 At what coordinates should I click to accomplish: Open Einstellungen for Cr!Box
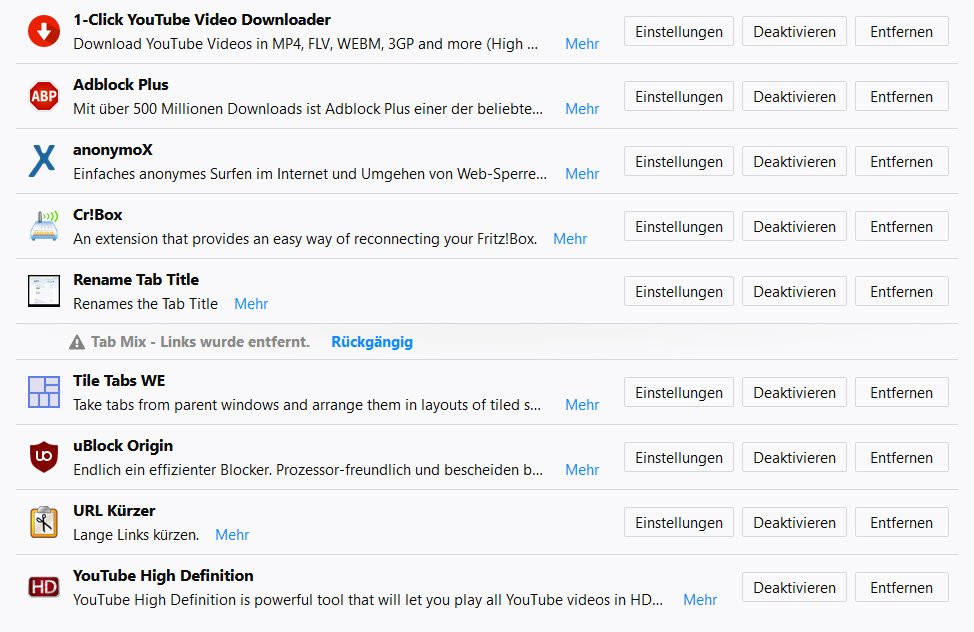point(679,227)
